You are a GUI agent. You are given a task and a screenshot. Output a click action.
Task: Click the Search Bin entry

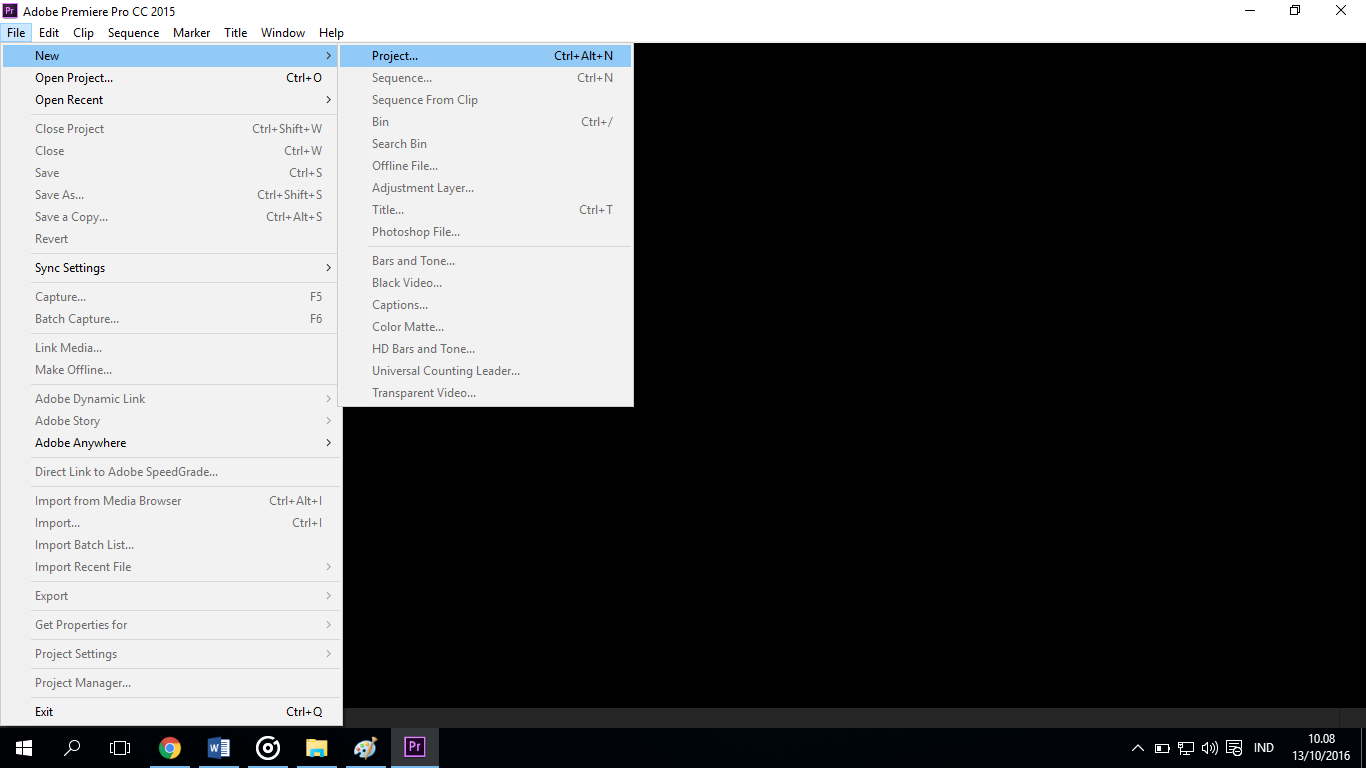(486, 144)
